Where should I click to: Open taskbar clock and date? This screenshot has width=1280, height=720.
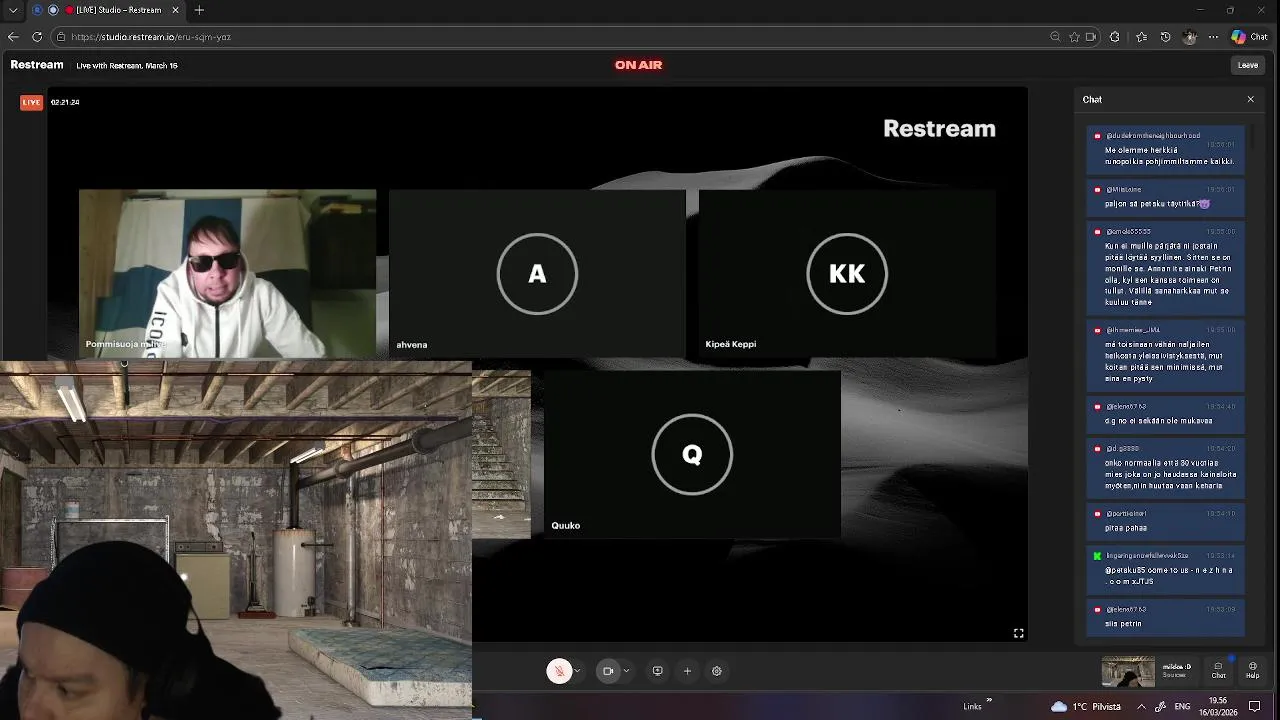tap(1218, 706)
